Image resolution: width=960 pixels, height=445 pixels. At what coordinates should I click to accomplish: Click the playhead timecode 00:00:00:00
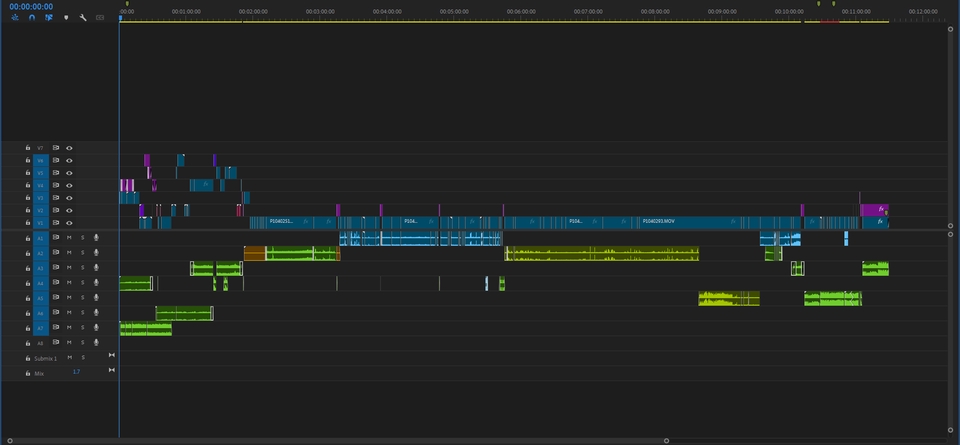(31, 7)
